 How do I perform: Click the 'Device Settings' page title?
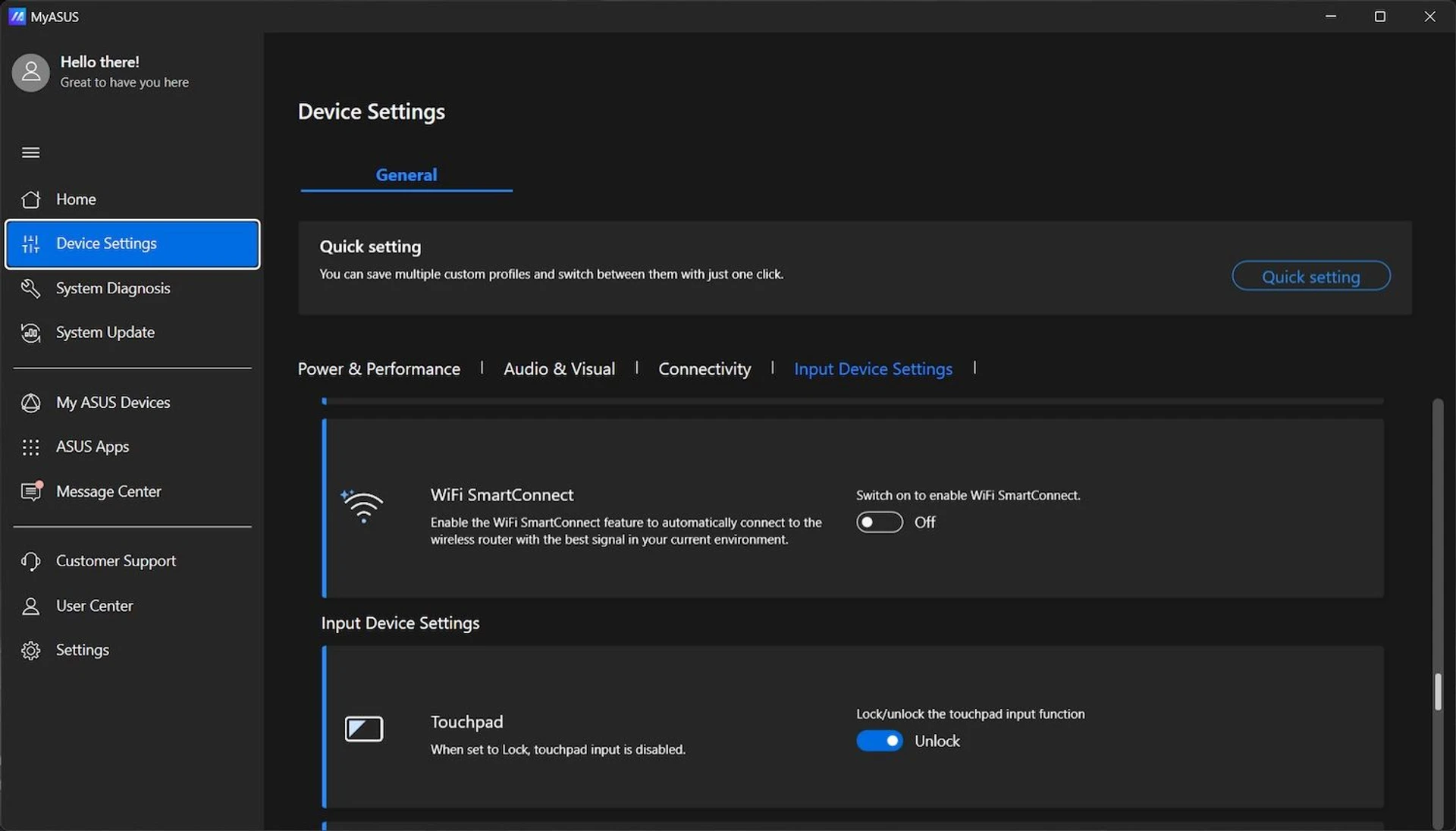click(372, 112)
